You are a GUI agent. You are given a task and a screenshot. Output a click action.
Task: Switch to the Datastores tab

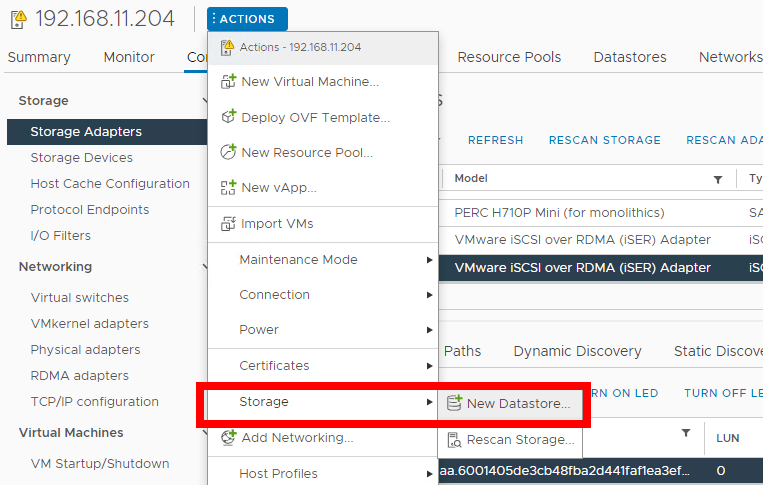[x=629, y=57]
